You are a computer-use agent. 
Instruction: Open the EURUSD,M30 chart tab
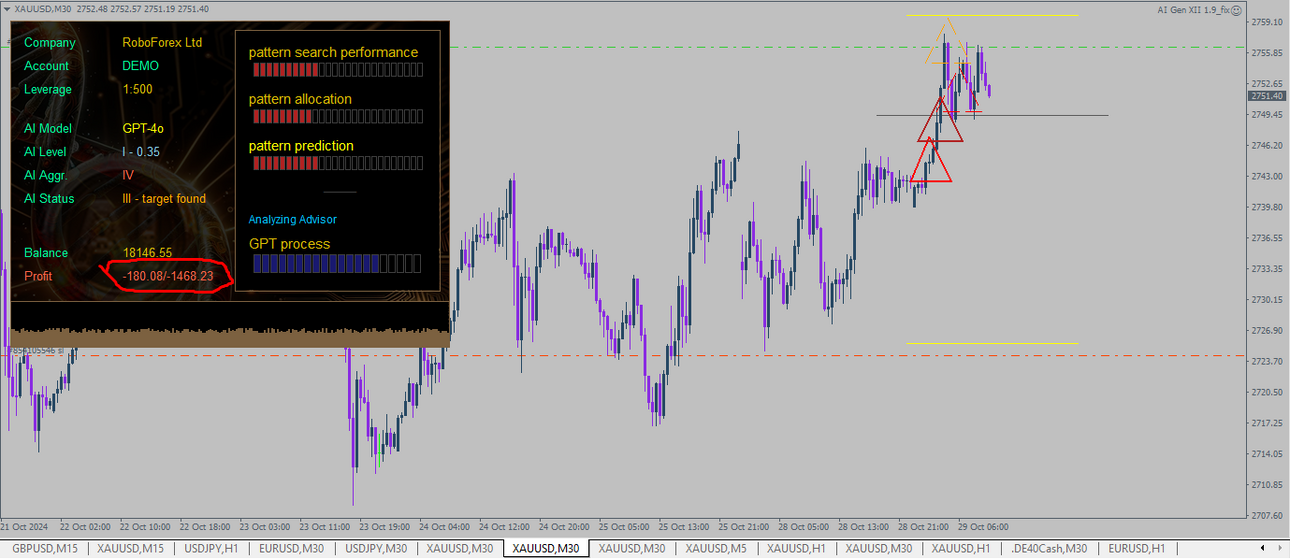coord(290,548)
